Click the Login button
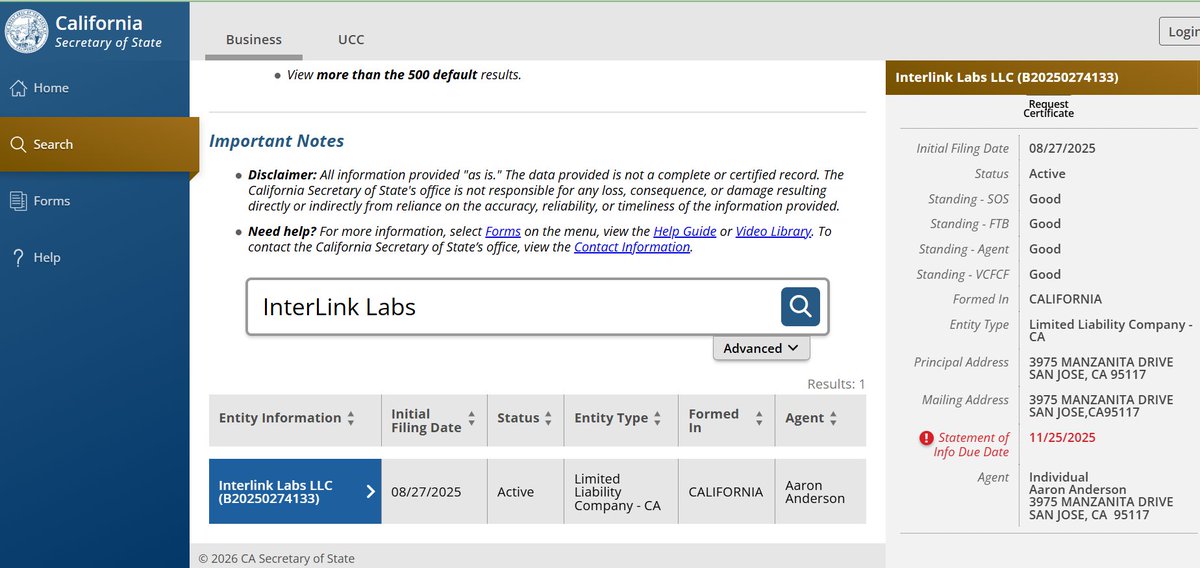Image resolution: width=1200 pixels, height=568 pixels. tap(1180, 31)
